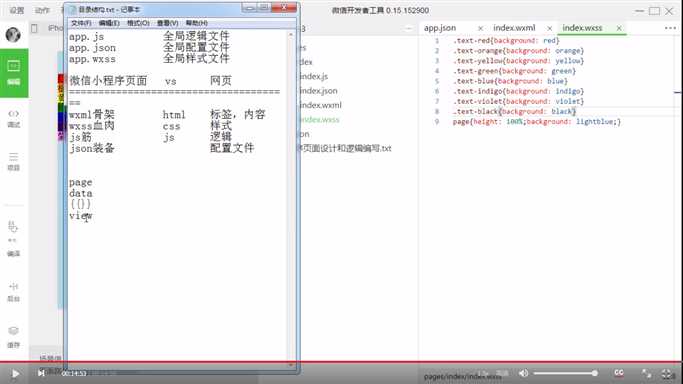Viewport: 683px width, 384px height.
Task: Click the .text-indigo code line
Action: (518, 91)
